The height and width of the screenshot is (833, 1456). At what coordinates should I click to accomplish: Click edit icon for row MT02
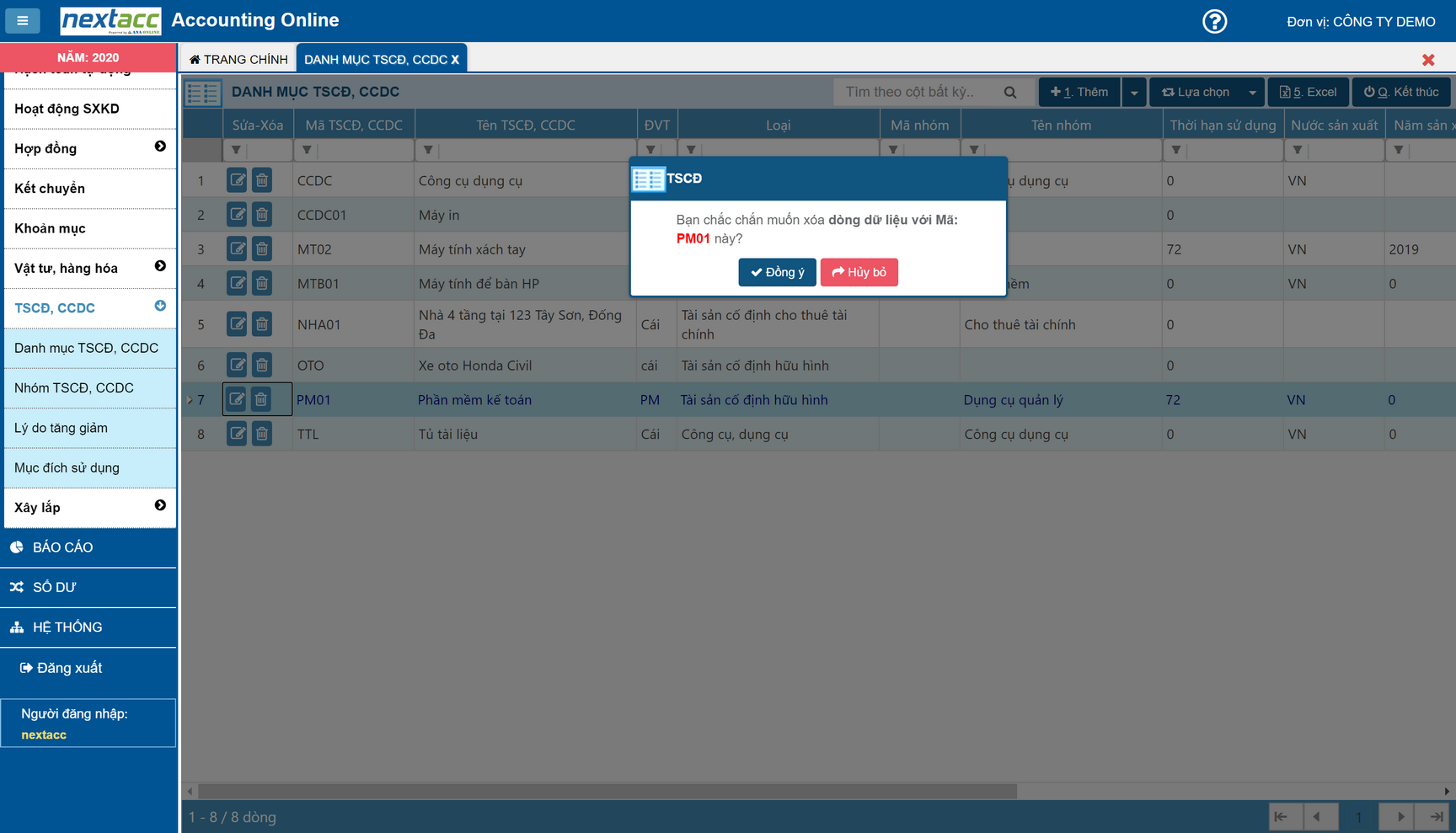click(x=238, y=249)
